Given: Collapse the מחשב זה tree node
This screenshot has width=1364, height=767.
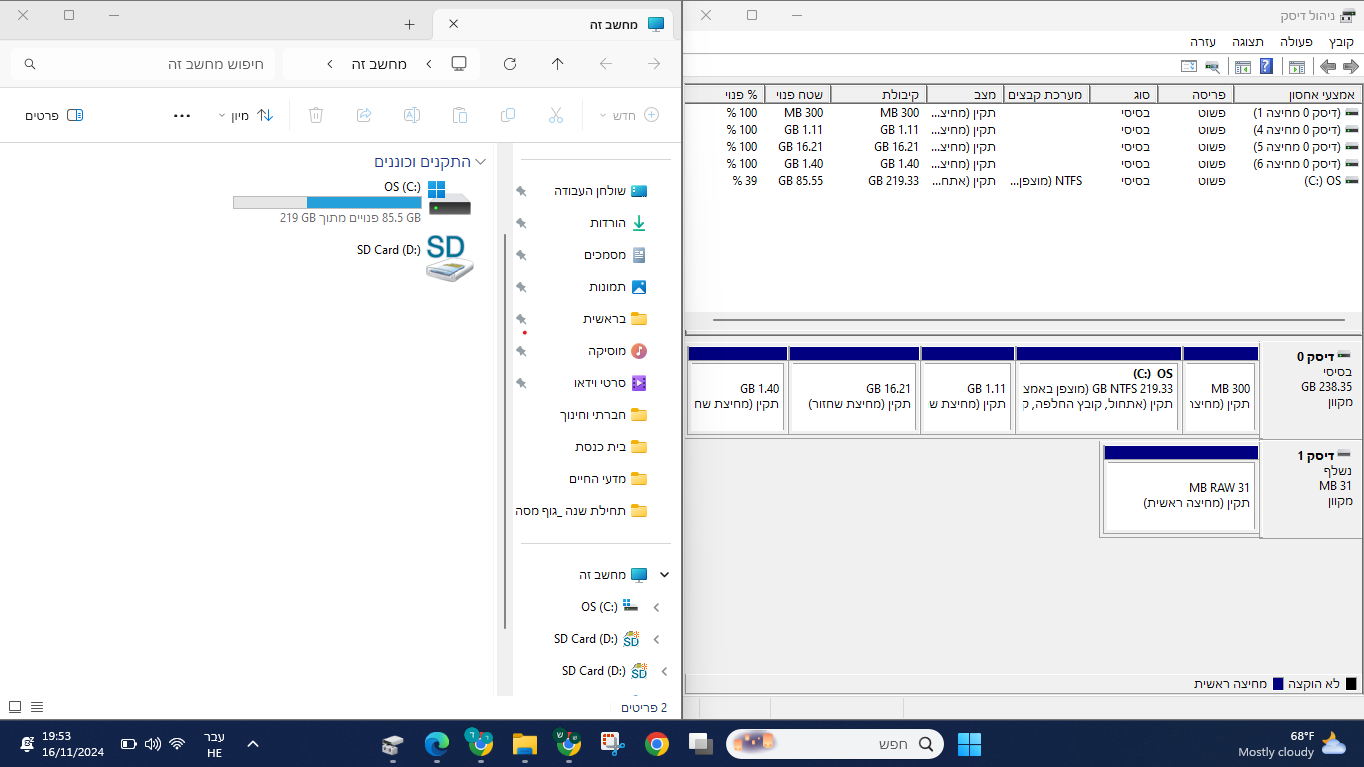Looking at the screenshot, I should point(664,575).
